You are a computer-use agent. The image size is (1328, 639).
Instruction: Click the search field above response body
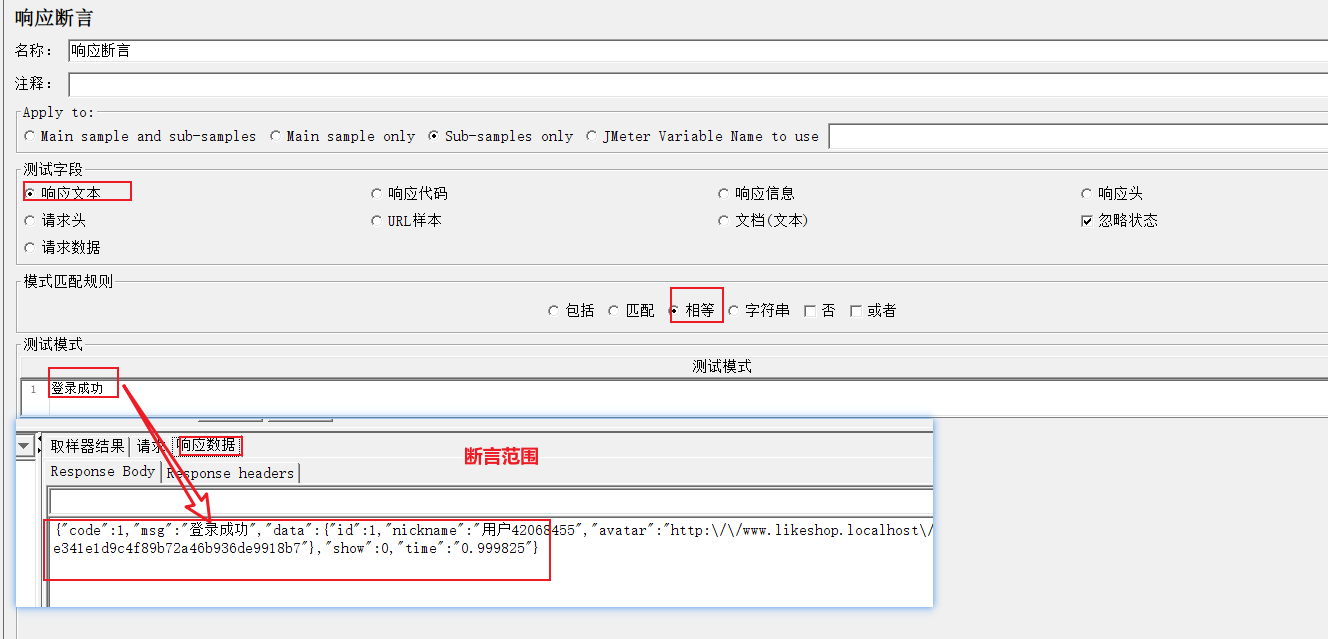pyautogui.click(x=490, y=502)
